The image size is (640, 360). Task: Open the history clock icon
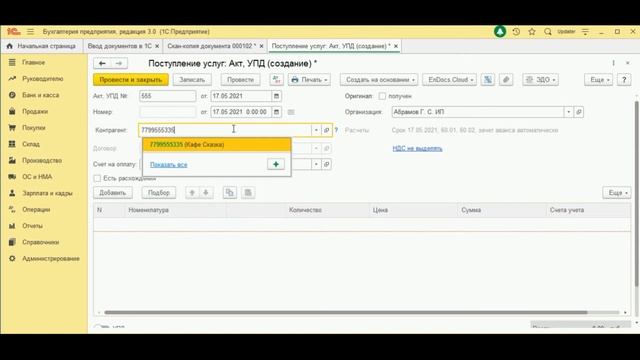516,31
